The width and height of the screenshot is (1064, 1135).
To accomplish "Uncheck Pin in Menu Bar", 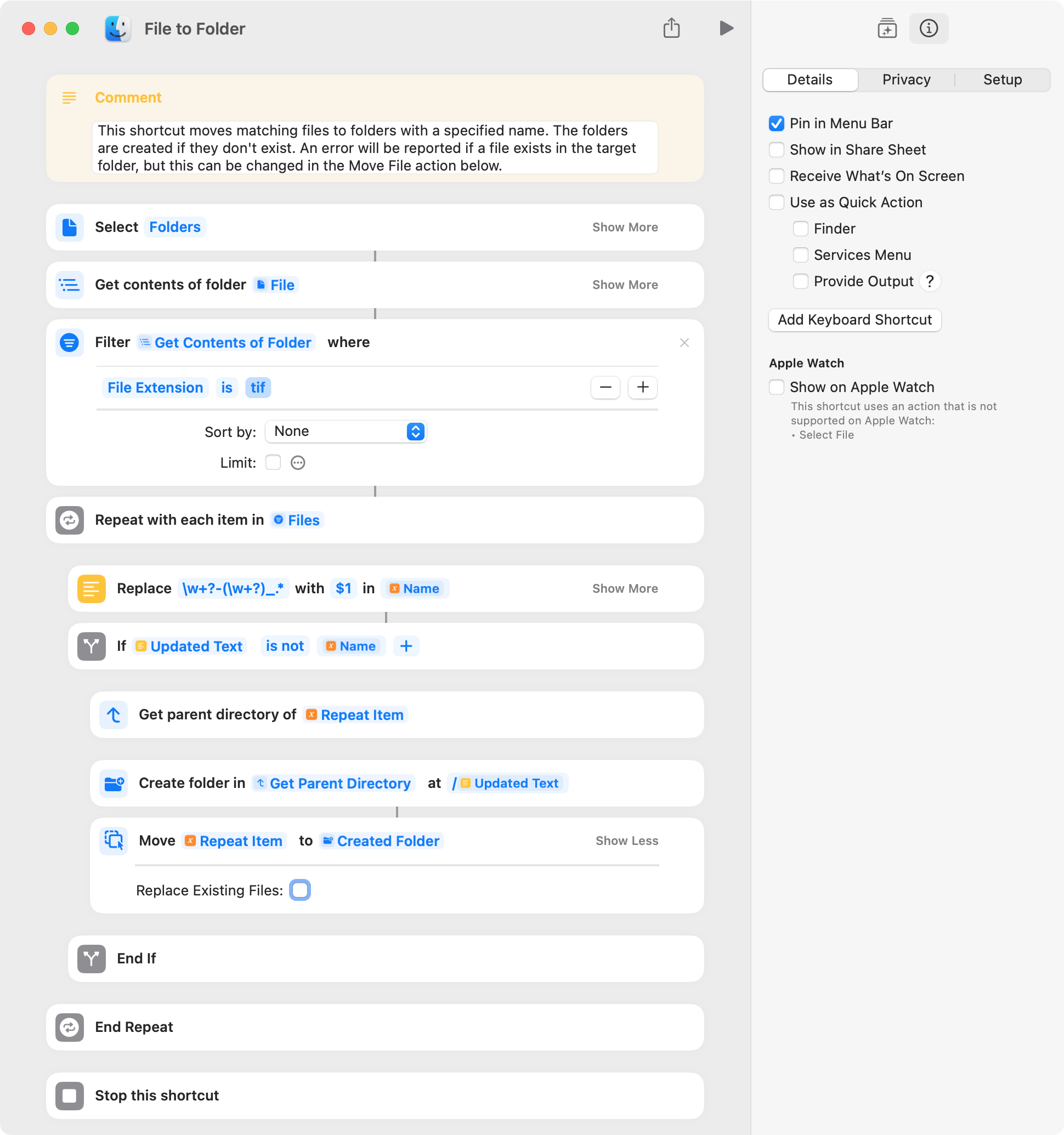I will (776, 123).
